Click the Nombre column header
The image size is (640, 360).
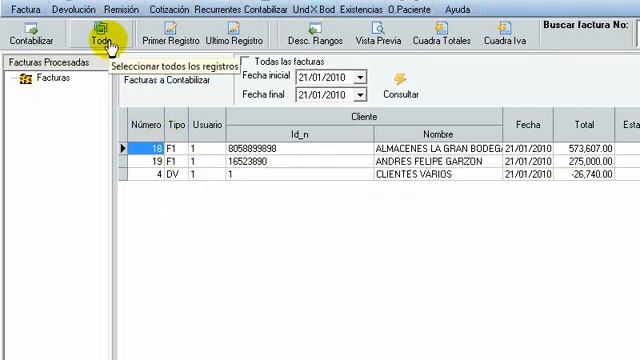[x=438, y=134]
